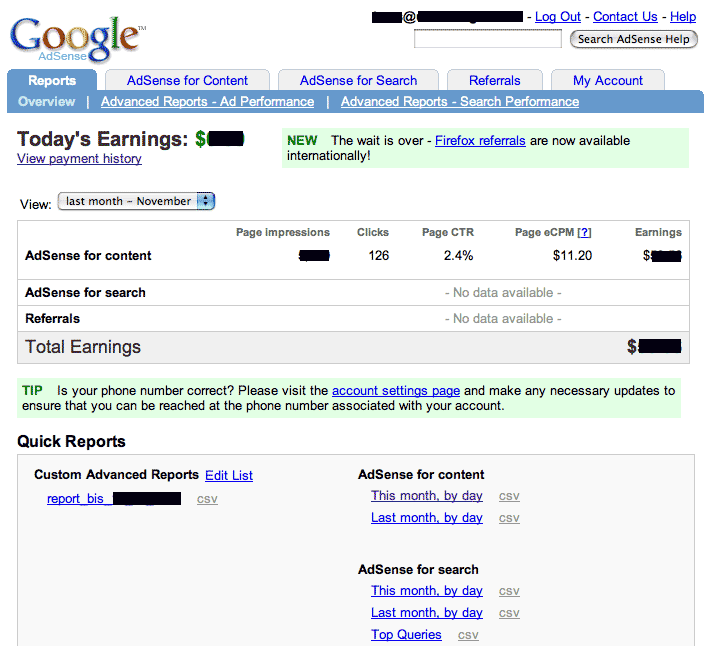
Task: Click the Clicks value 126
Action: [x=378, y=256]
